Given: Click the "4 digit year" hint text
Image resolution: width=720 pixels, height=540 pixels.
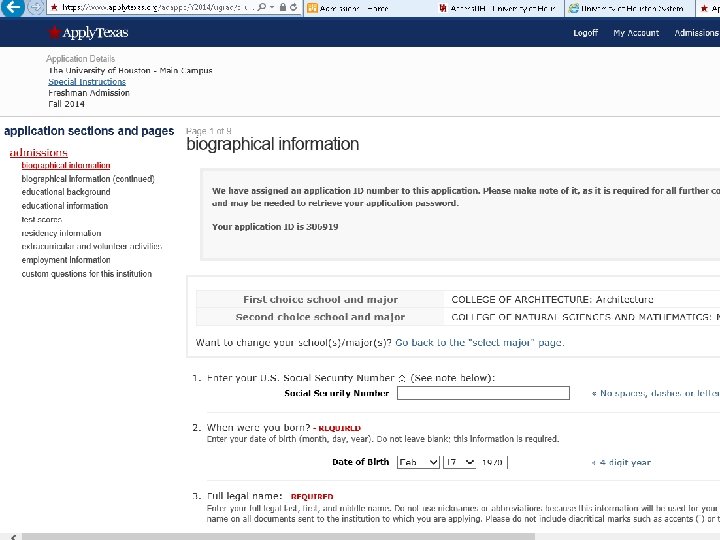Looking at the screenshot, I should pyautogui.click(x=625, y=462).
